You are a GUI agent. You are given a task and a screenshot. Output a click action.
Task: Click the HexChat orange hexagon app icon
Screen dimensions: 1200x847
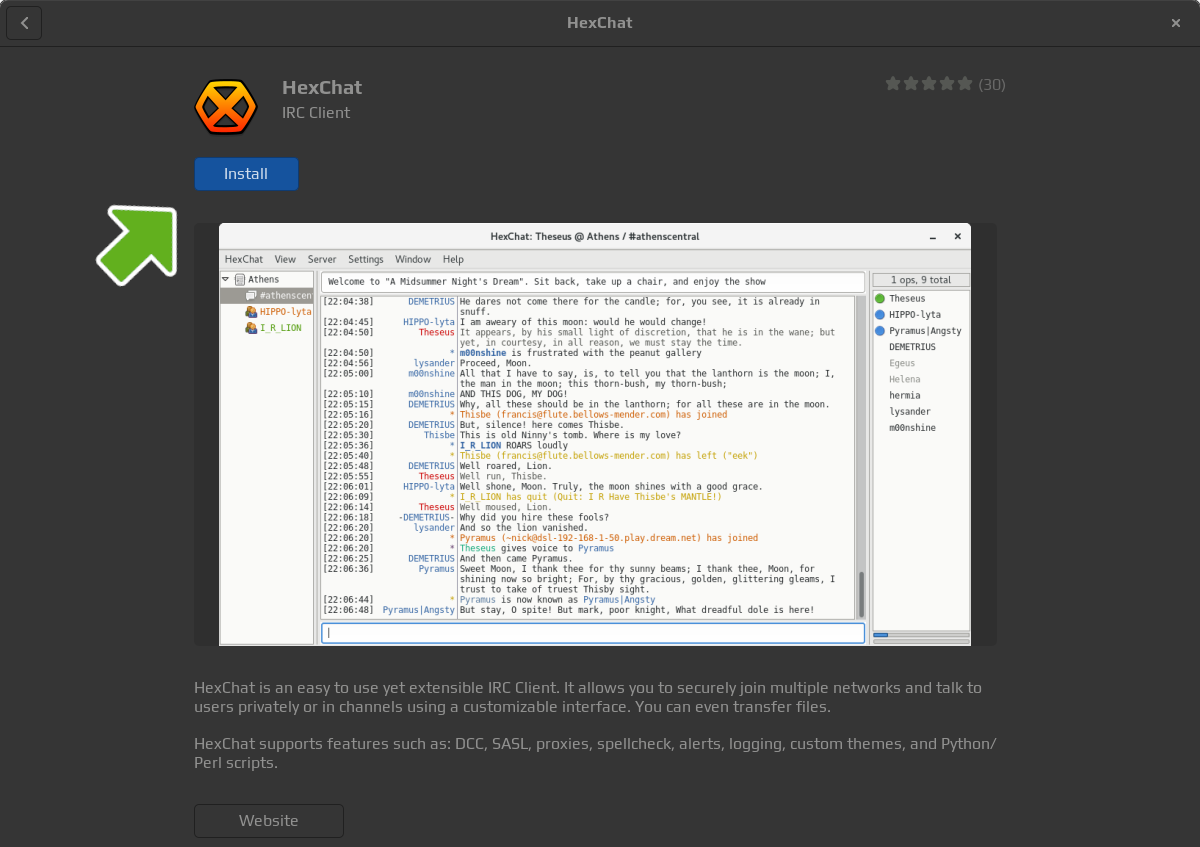coord(226,106)
